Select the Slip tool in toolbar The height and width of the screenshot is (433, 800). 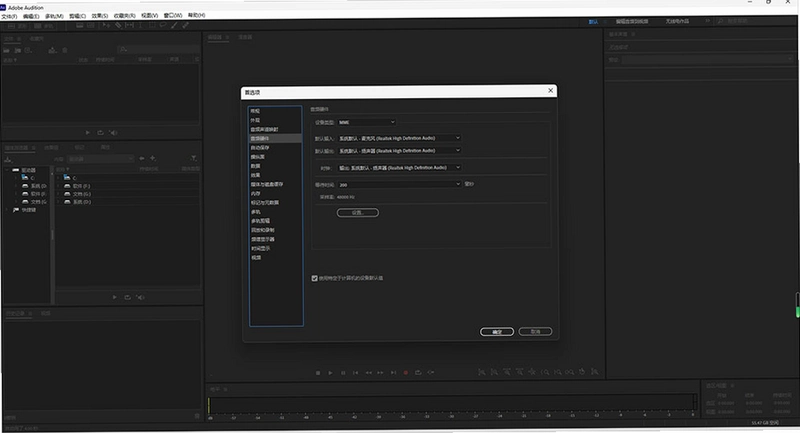point(130,25)
